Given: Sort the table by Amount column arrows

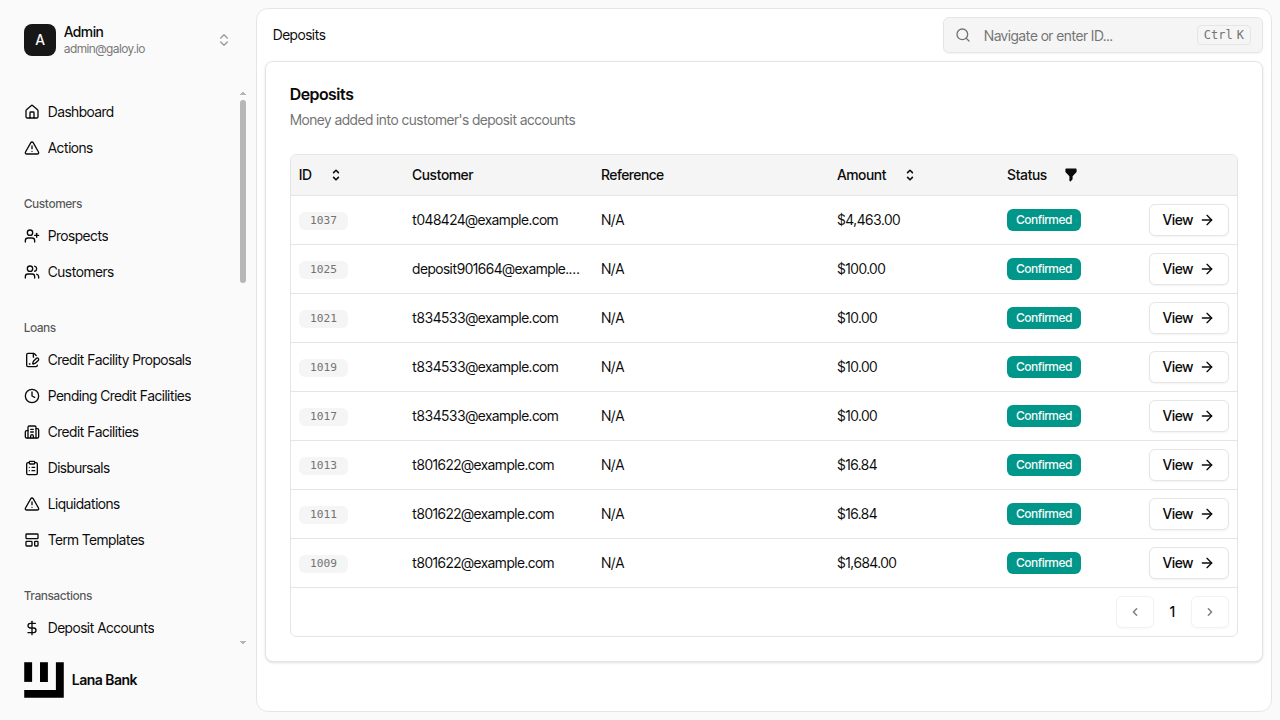Looking at the screenshot, I should click(x=910, y=175).
